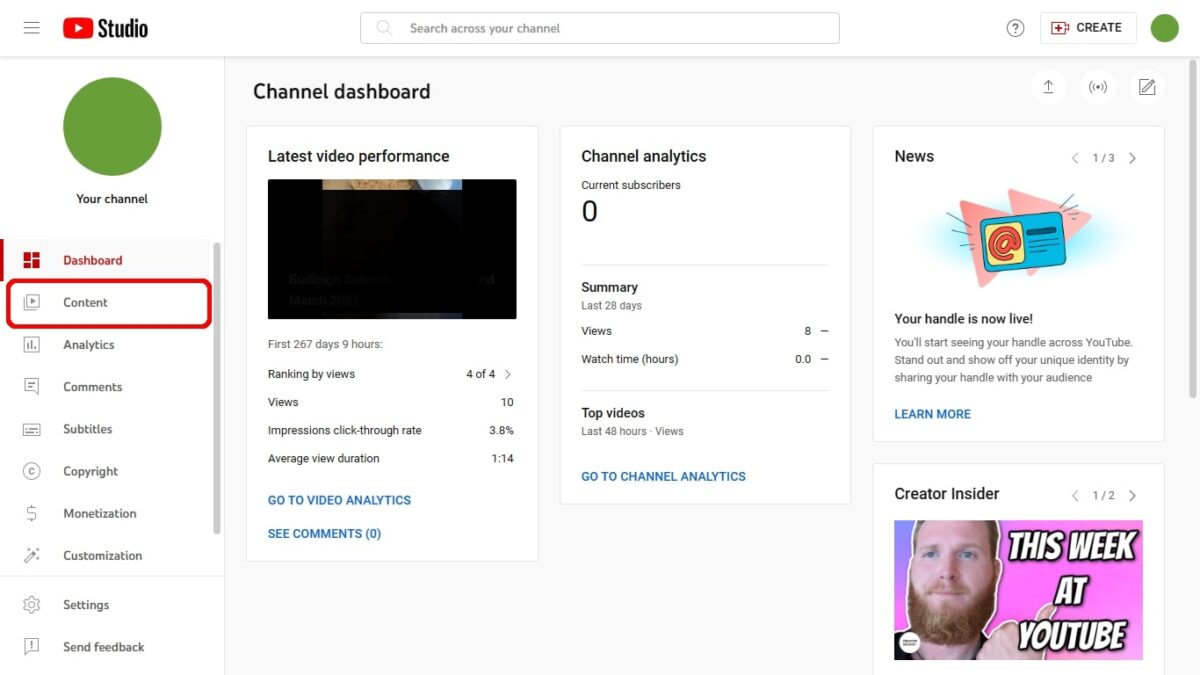Click SEE COMMENTS (0)
This screenshot has width=1200, height=675.
324,534
